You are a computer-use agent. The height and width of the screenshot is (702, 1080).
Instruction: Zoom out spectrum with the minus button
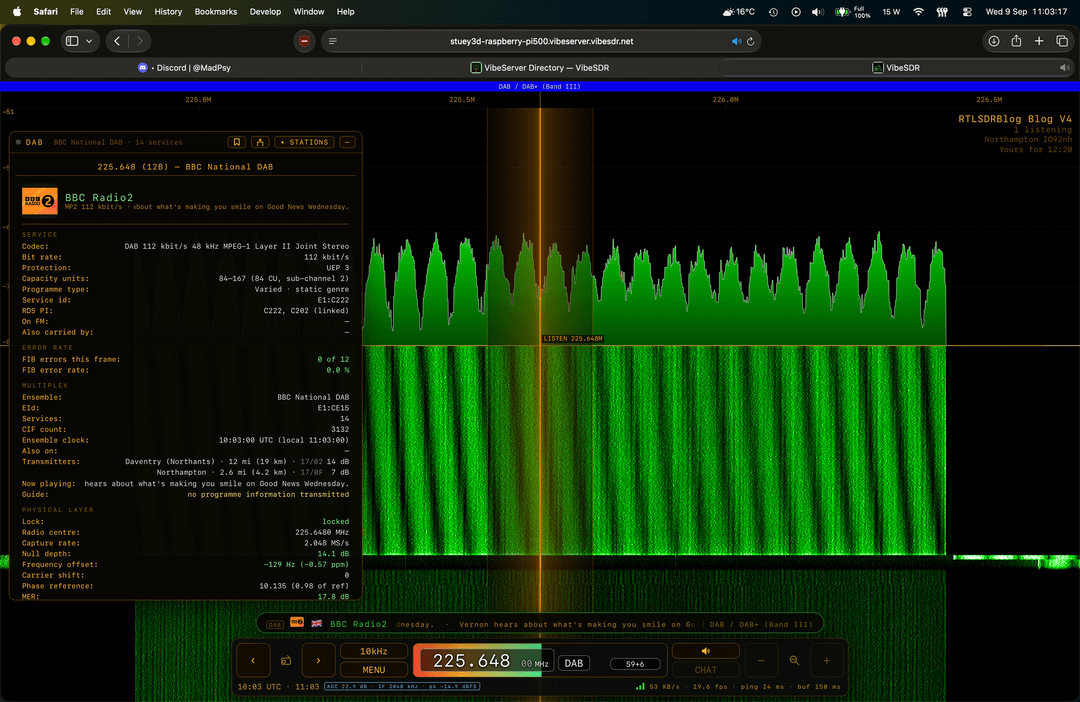click(x=761, y=661)
